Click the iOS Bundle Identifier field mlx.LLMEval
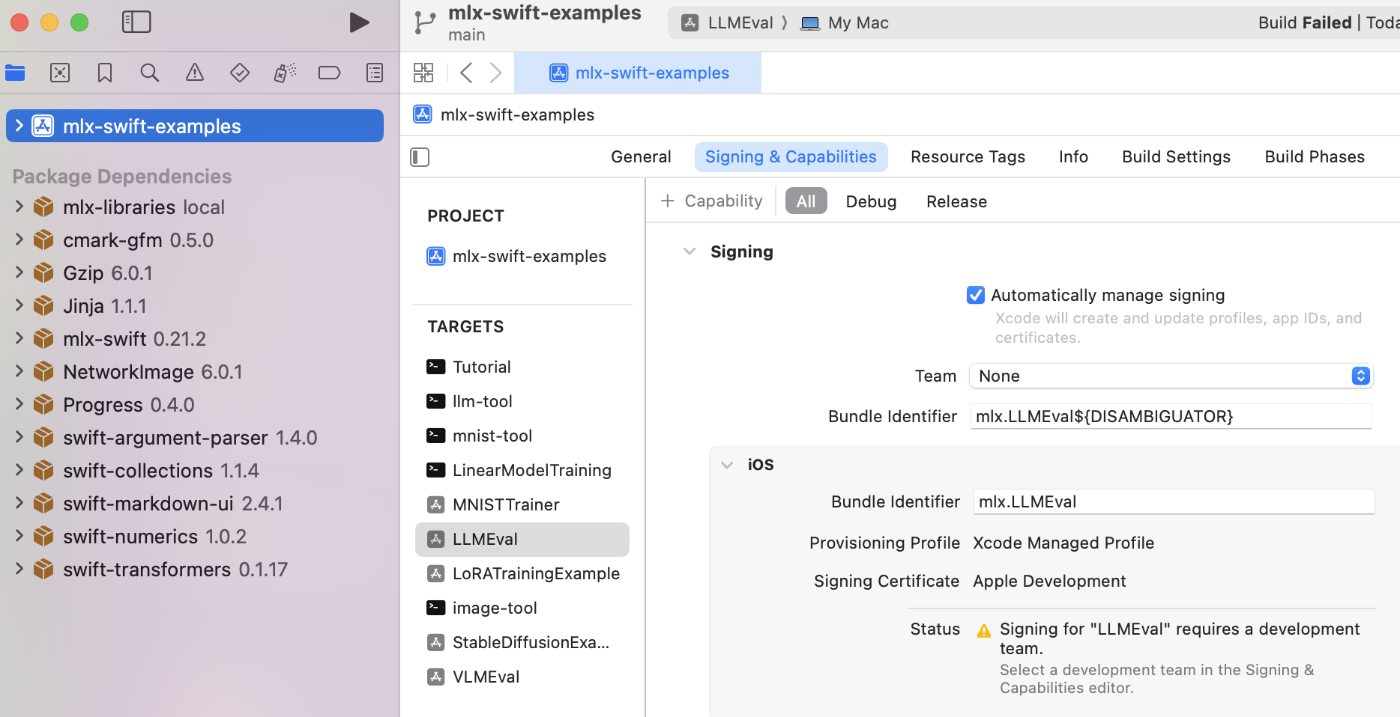Screen dimensions: 1400x717 [1173, 502]
